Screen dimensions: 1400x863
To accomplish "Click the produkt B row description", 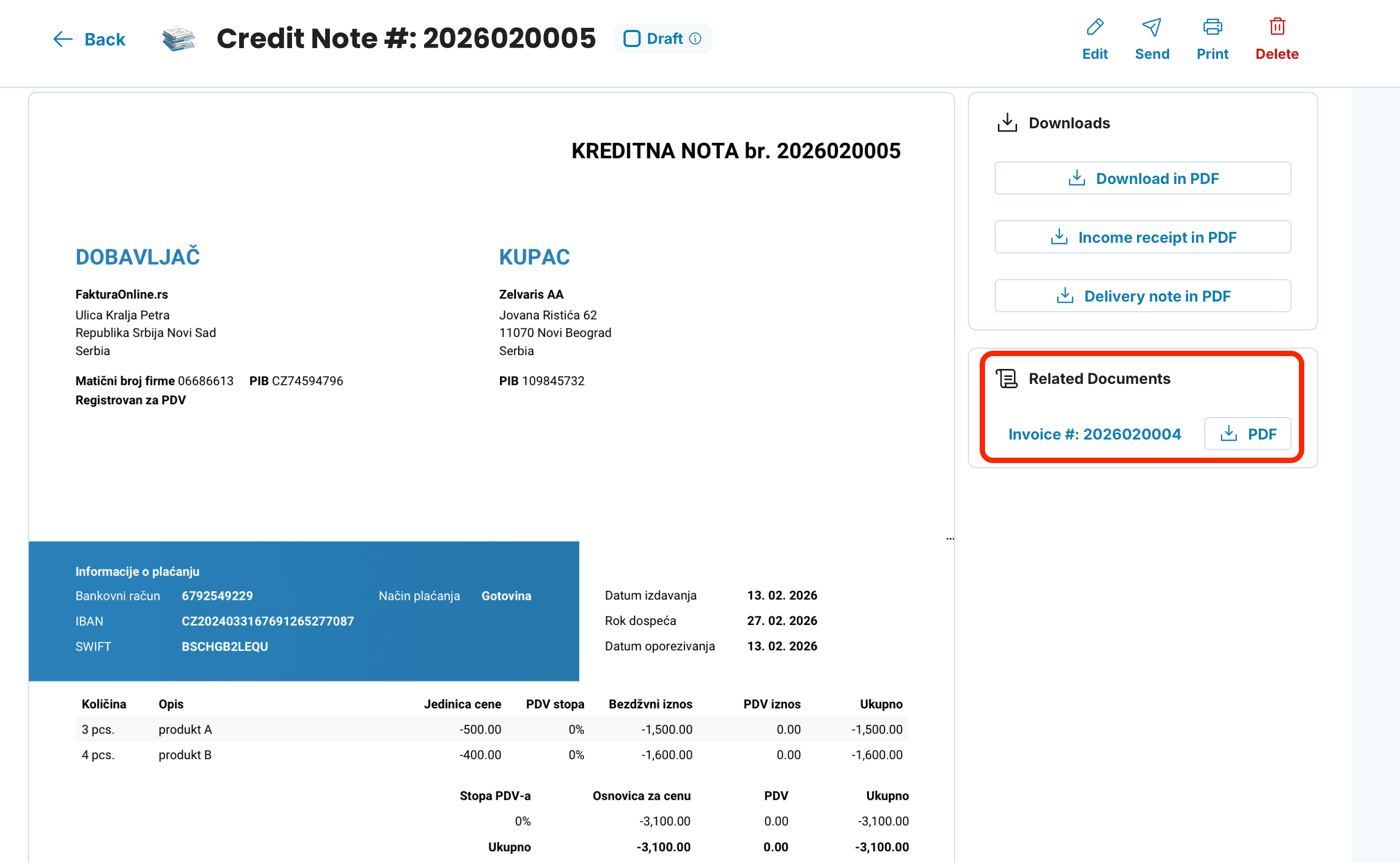I will coord(185,754).
